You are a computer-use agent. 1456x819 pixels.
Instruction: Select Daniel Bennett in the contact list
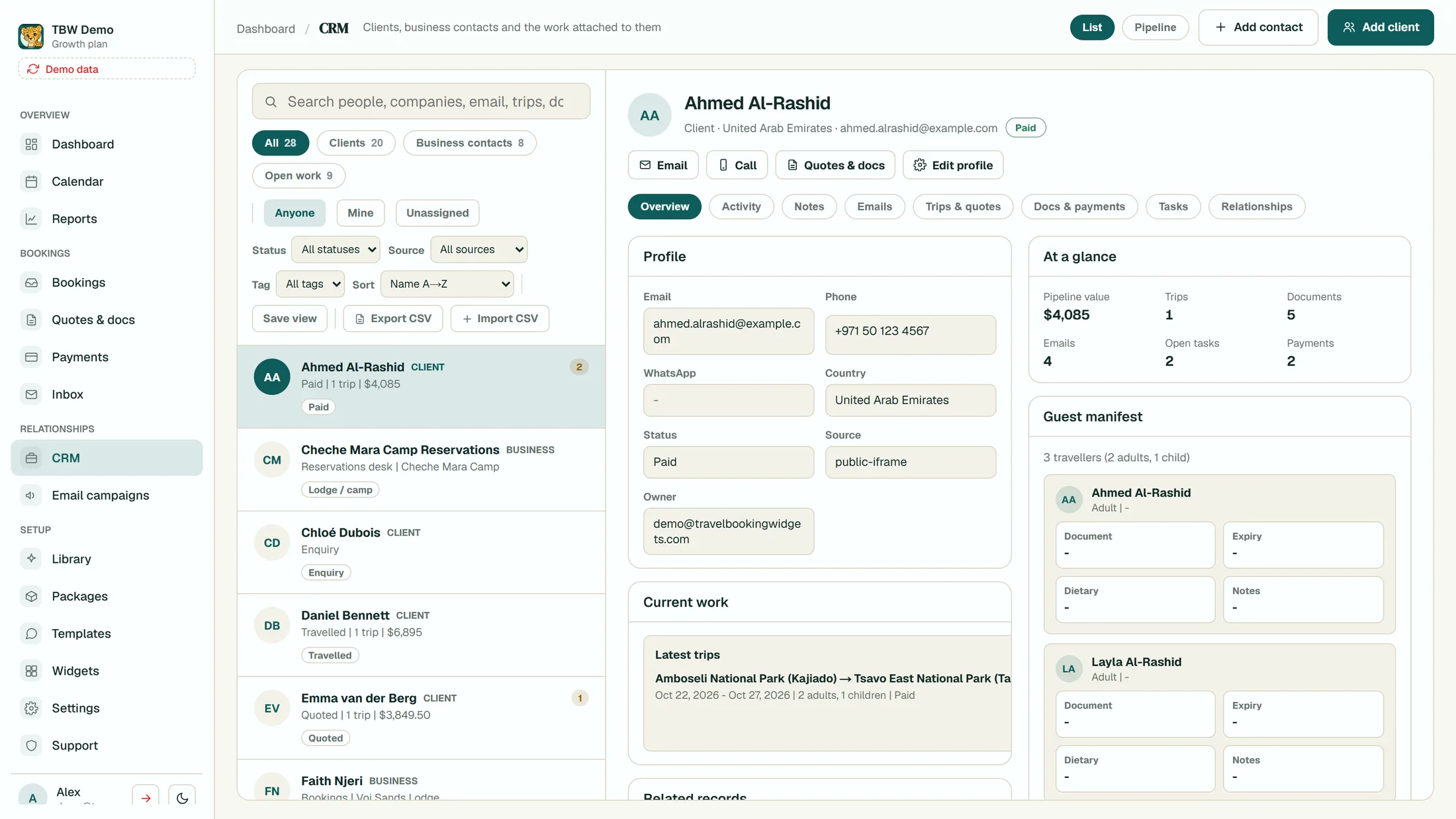[421, 635]
